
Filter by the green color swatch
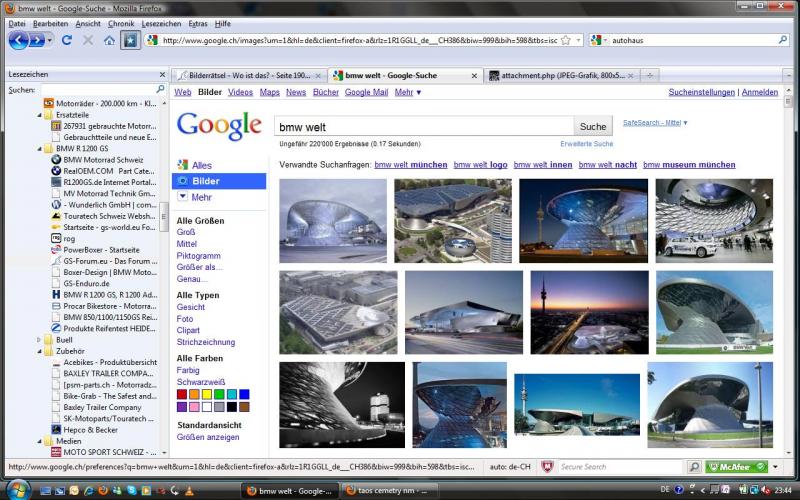tap(219, 394)
